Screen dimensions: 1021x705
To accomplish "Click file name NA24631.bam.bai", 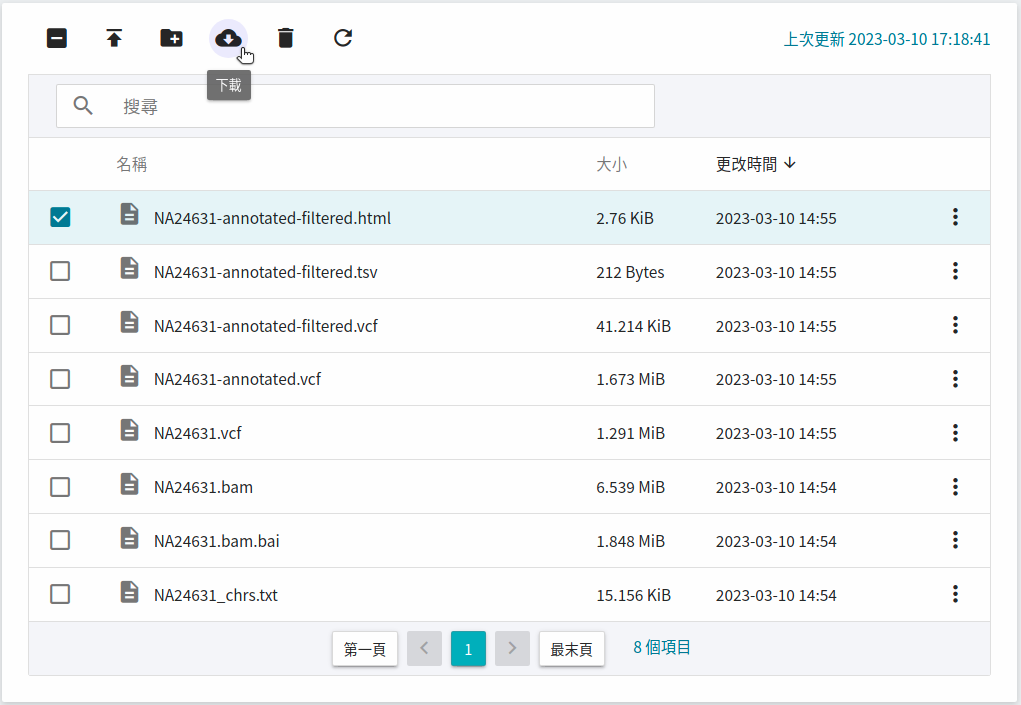I will tap(217, 542).
